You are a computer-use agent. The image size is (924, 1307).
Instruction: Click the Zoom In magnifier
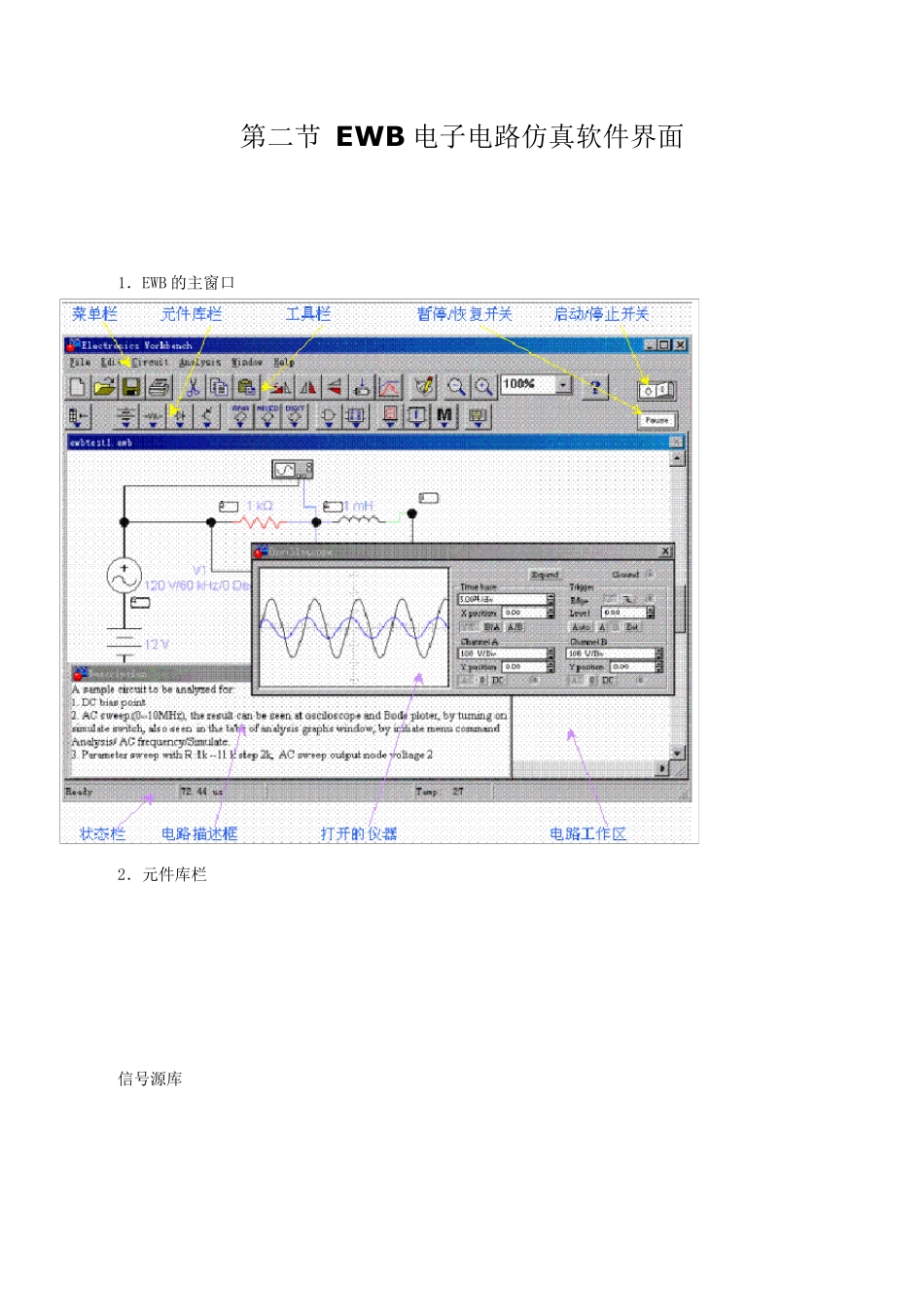[x=483, y=387]
